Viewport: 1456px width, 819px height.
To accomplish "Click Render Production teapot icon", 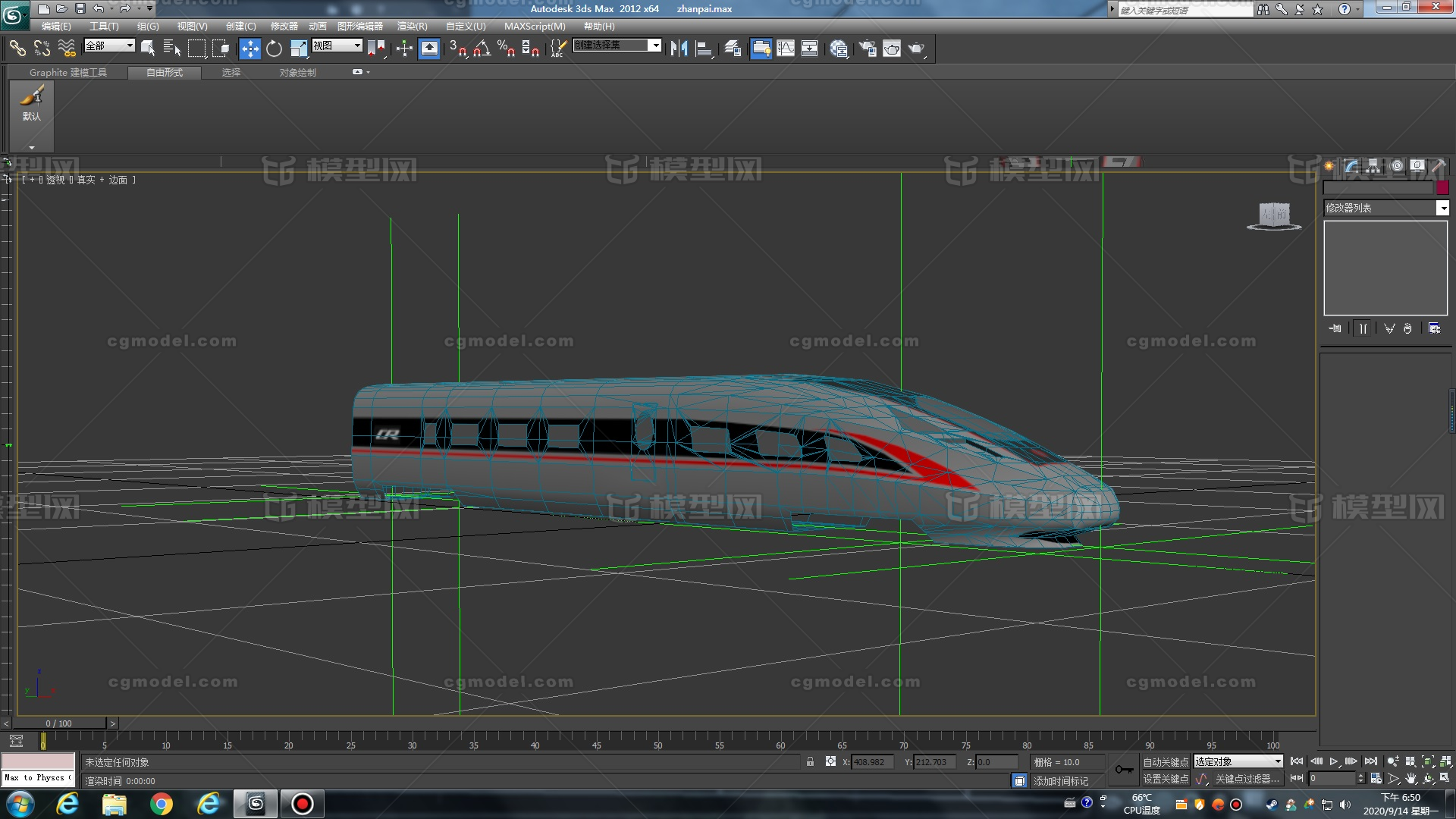I will pyautogui.click(x=918, y=49).
